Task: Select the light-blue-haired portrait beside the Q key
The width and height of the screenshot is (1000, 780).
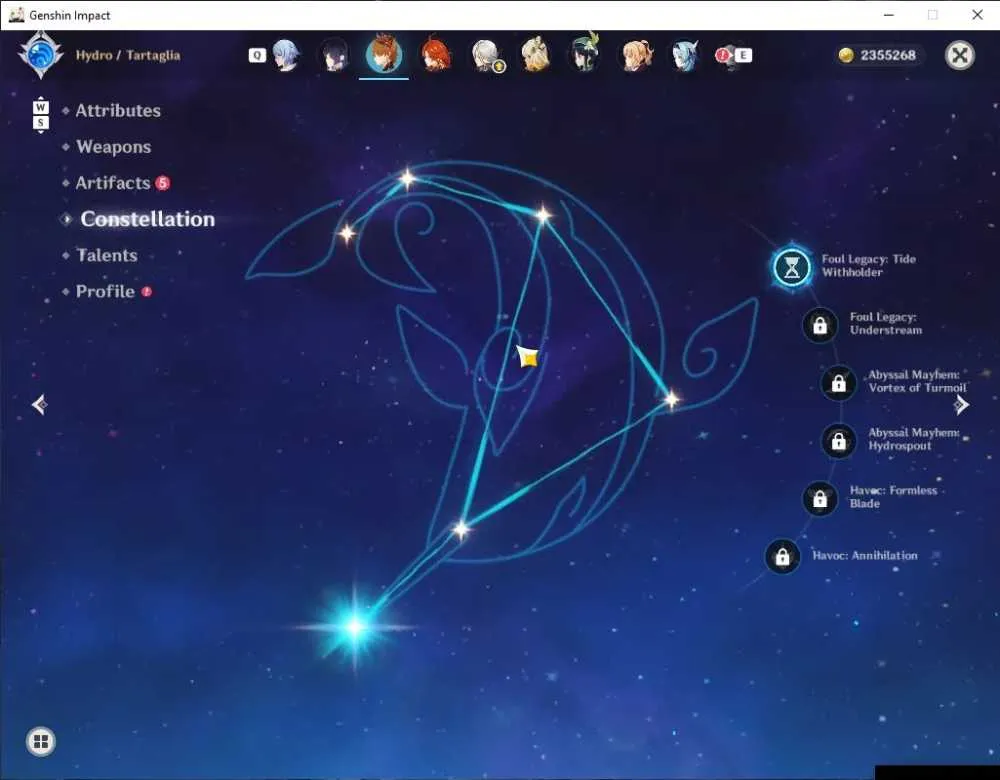Action: point(284,55)
